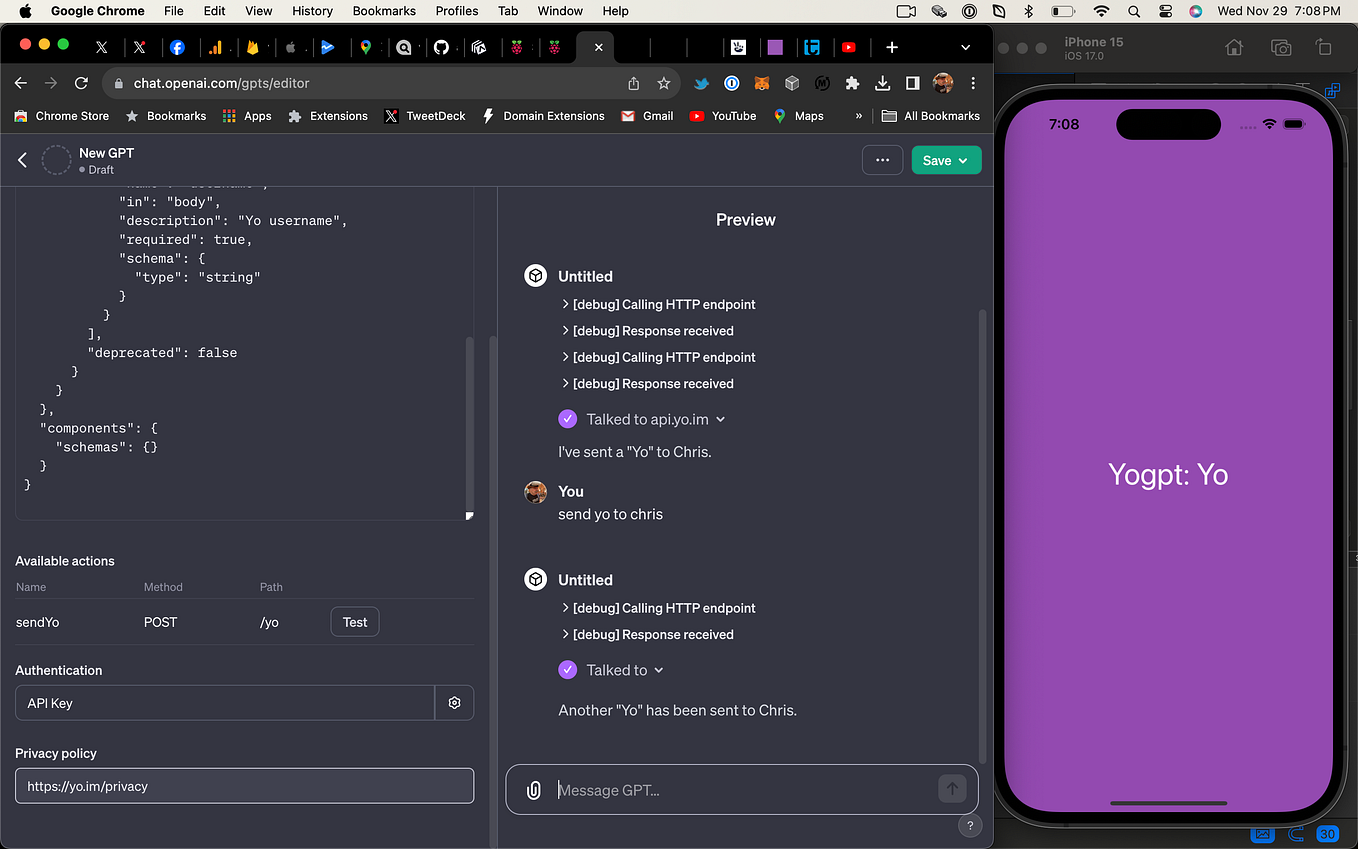Open Wi-Fi menu in menu bar
Screen dimensions: 1358x849
[x=1101, y=11]
